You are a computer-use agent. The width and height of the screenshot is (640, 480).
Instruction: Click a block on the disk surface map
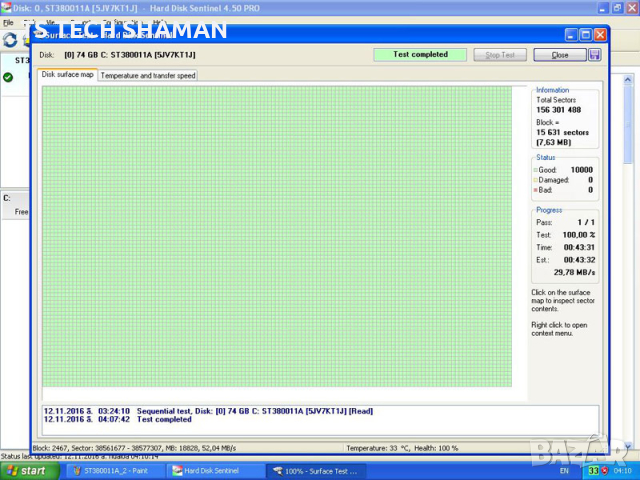(x=276, y=235)
